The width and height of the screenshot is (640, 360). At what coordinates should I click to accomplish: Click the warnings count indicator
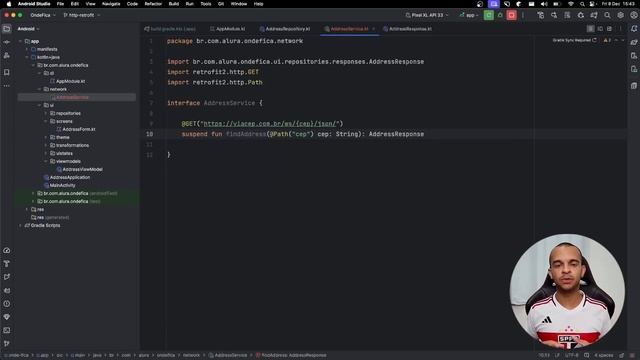607,40
